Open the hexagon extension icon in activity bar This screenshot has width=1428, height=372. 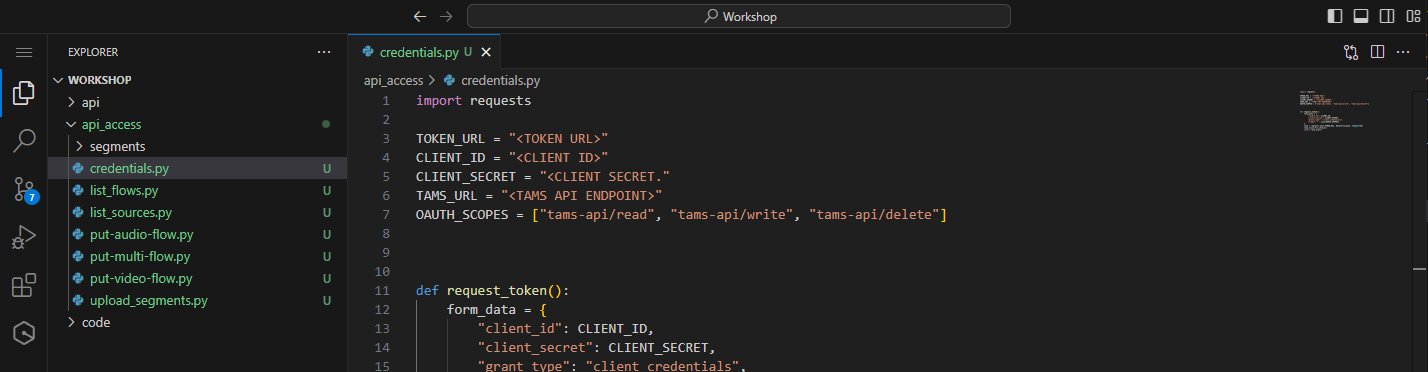pyautogui.click(x=24, y=333)
